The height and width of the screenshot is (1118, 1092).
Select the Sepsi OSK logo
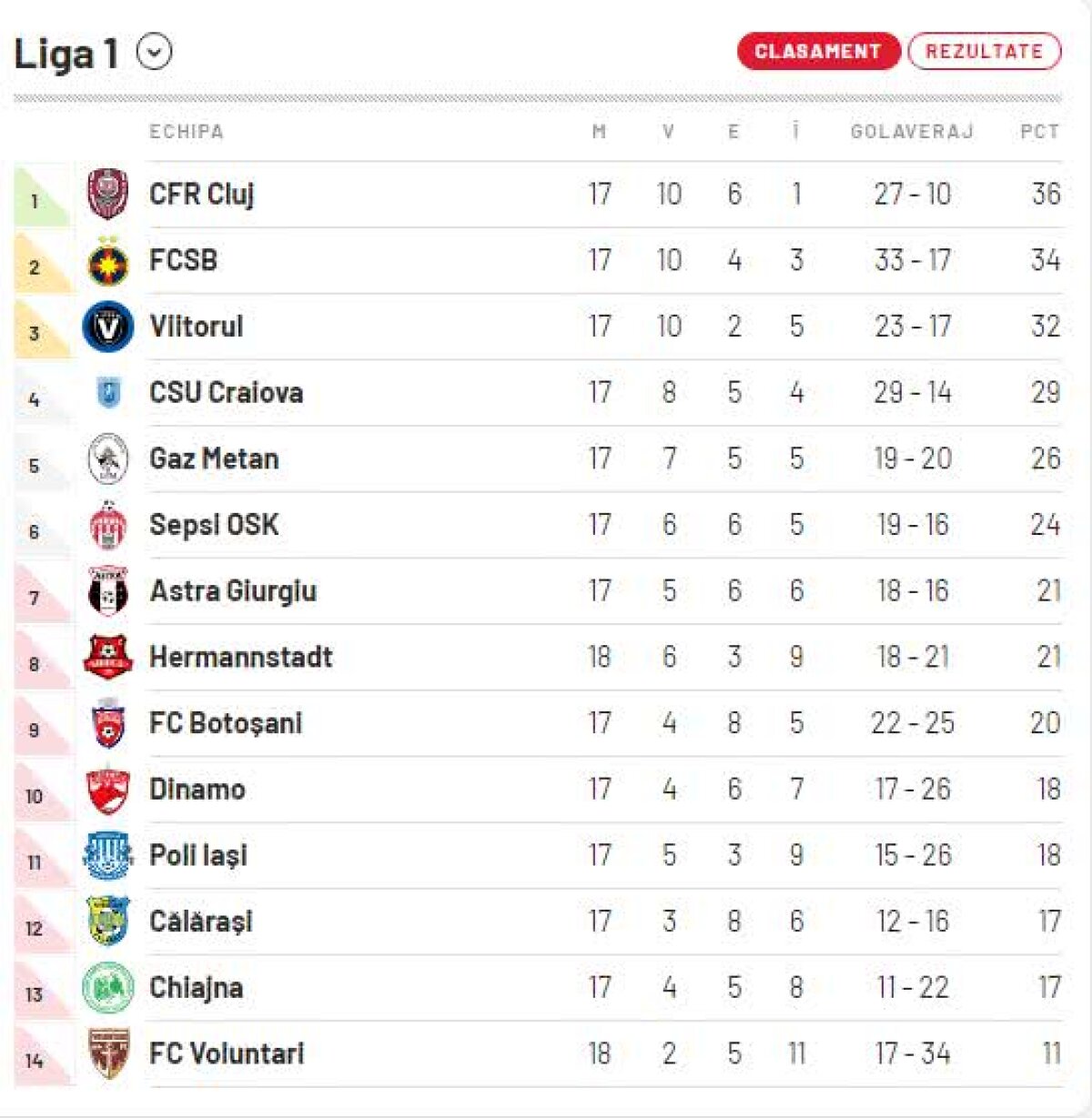[107, 524]
